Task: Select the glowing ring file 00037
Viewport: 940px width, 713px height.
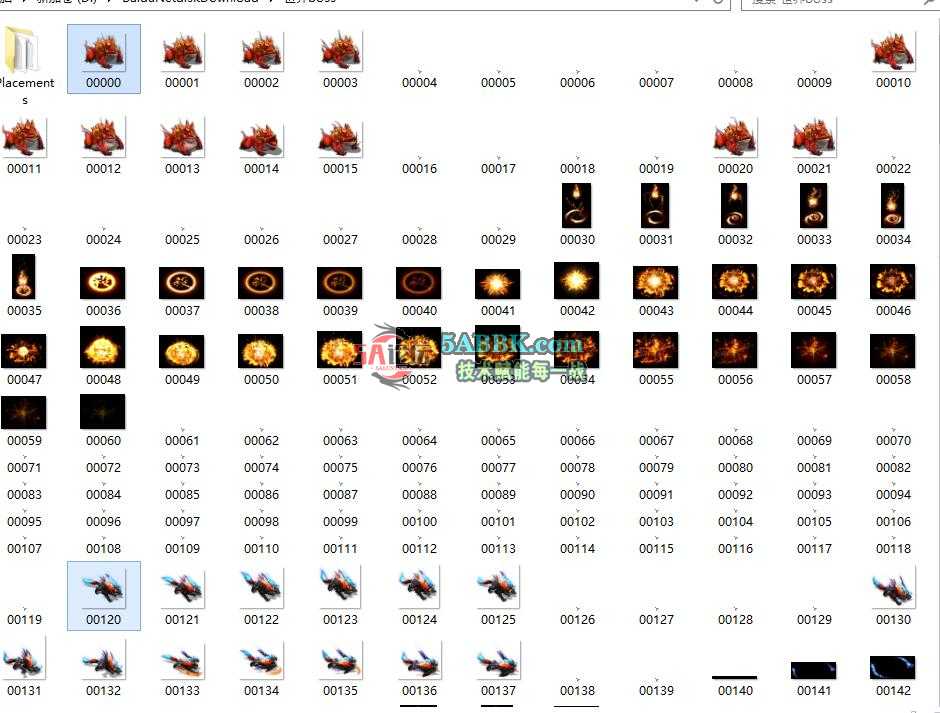Action: (x=182, y=284)
